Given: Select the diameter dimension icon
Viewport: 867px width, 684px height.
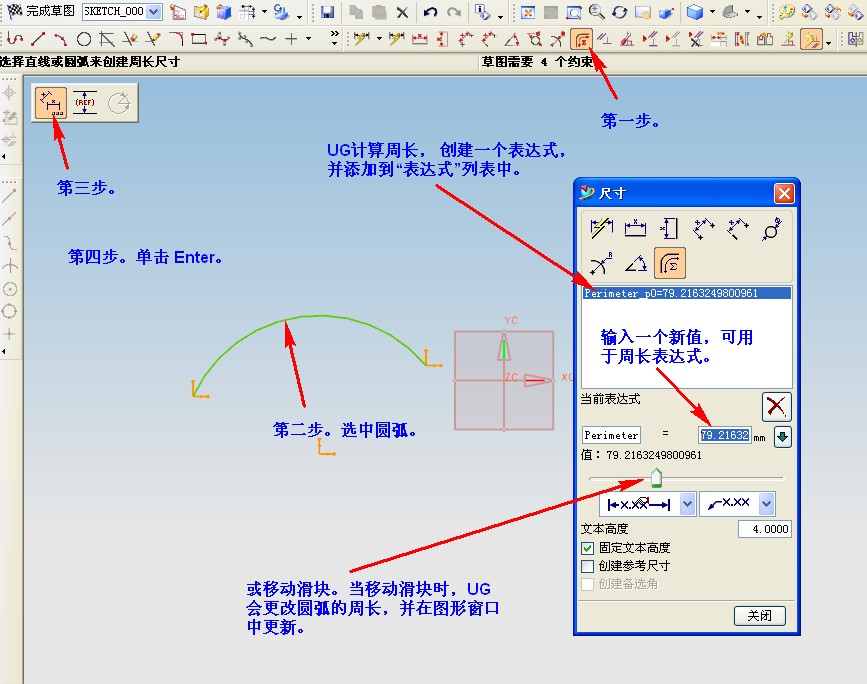Looking at the screenshot, I should (x=770, y=228).
